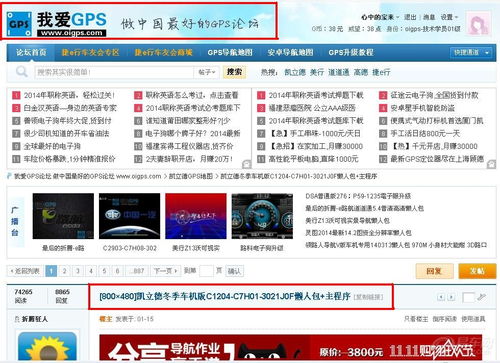Expand the 快捷通道 dropdown
Viewport: 500px width, 363px height.
coord(471,53)
